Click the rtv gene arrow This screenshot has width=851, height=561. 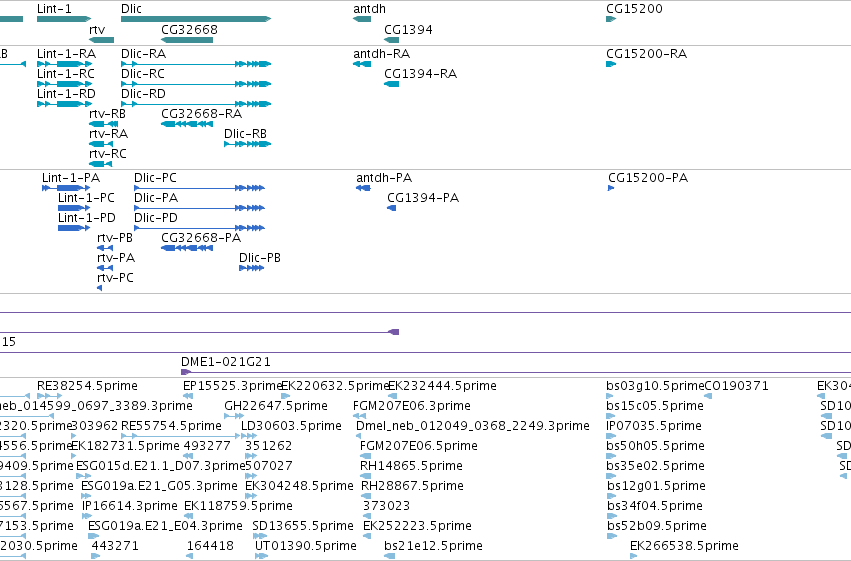pyautogui.click(x=101, y=40)
